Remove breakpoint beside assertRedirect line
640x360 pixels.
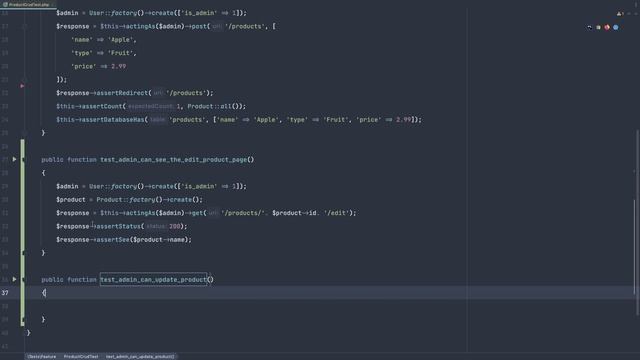(x=22, y=86)
